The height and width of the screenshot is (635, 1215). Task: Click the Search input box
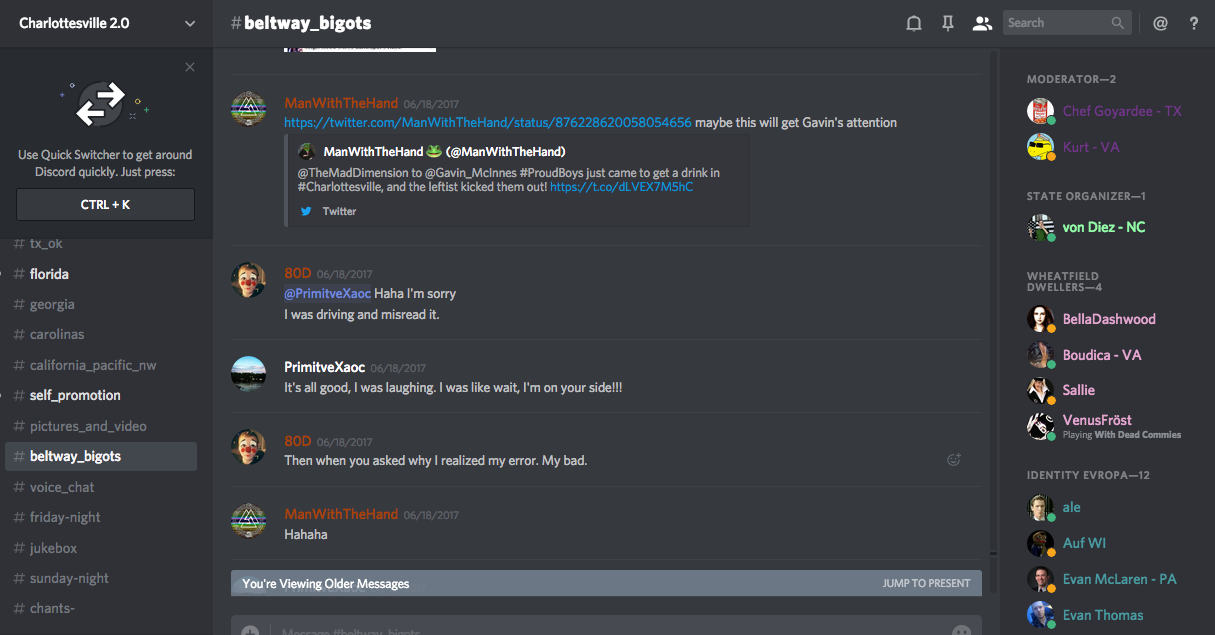click(x=1056, y=23)
